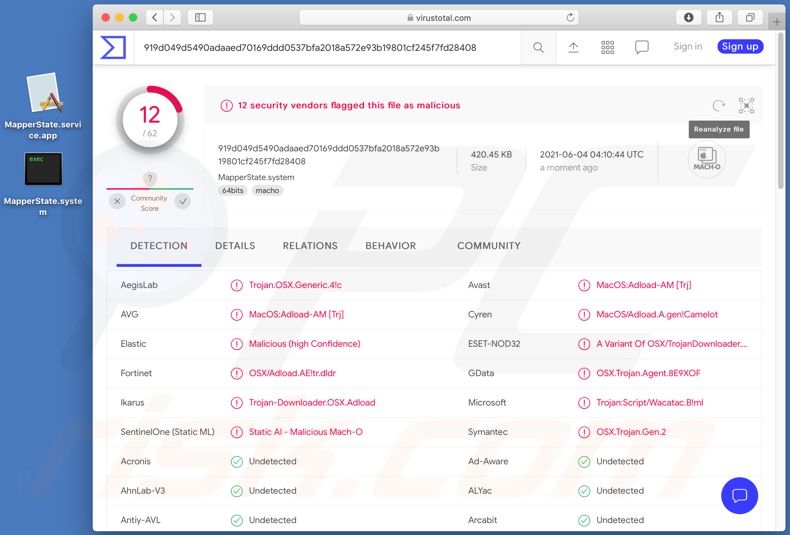Select Malicious (high Confidence) result
Image resolution: width=790 pixels, height=535 pixels.
304,344
